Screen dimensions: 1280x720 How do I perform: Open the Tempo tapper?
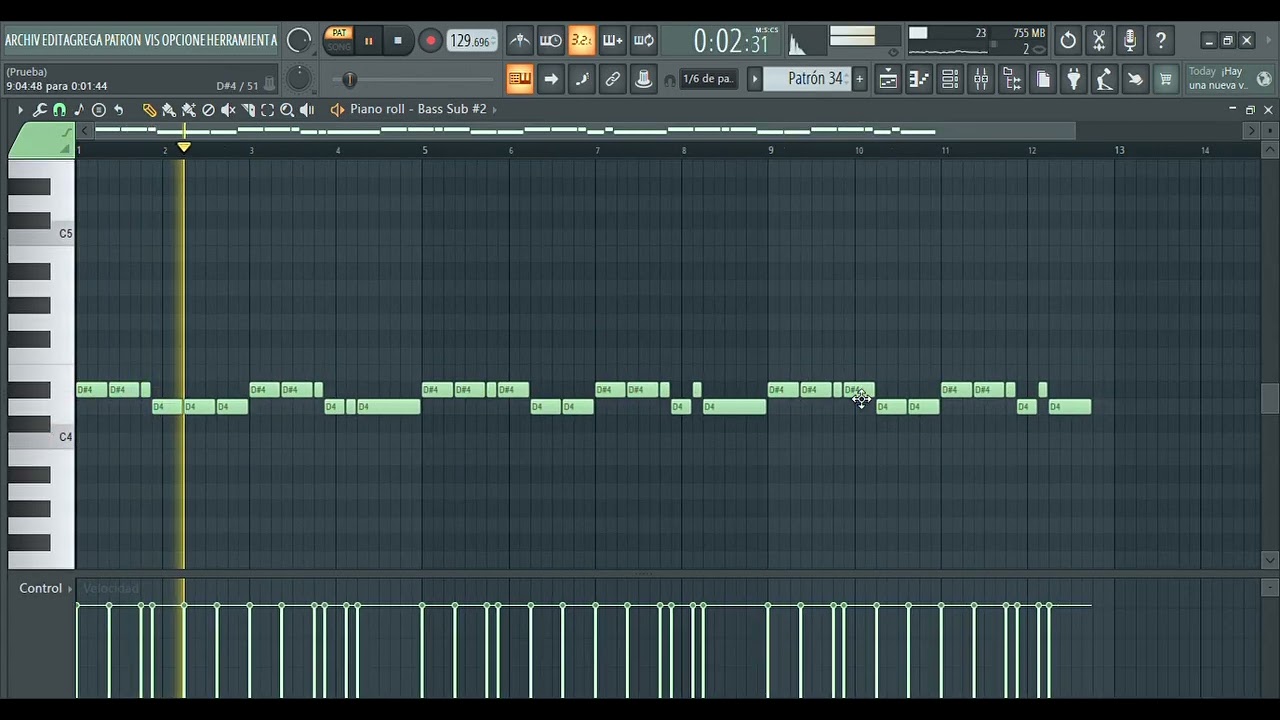coord(1104,79)
